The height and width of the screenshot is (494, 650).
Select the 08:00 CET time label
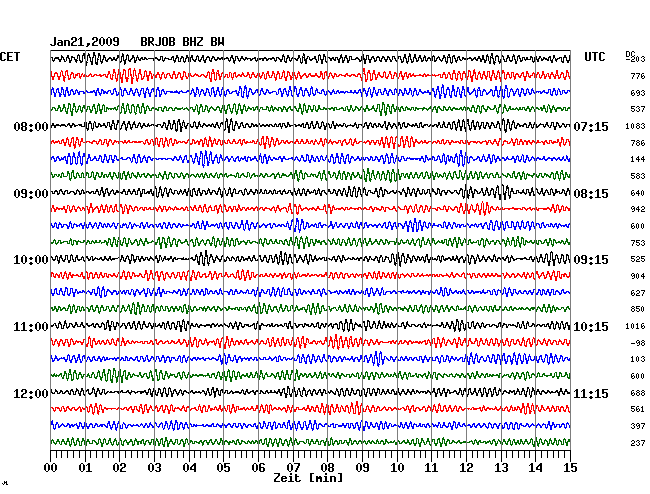[31, 126]
